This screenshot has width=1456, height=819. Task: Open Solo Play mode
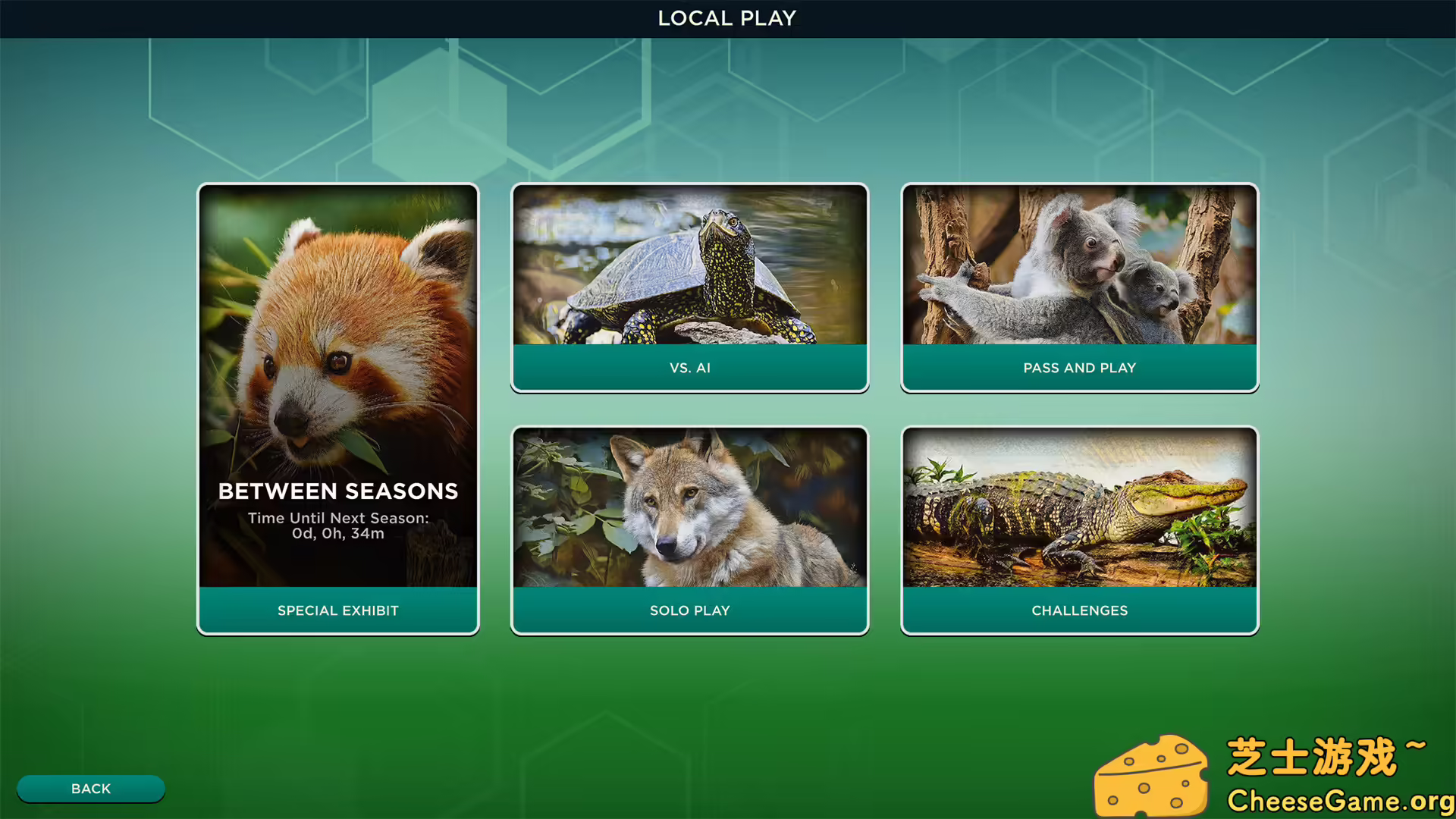tap(689, 610)
